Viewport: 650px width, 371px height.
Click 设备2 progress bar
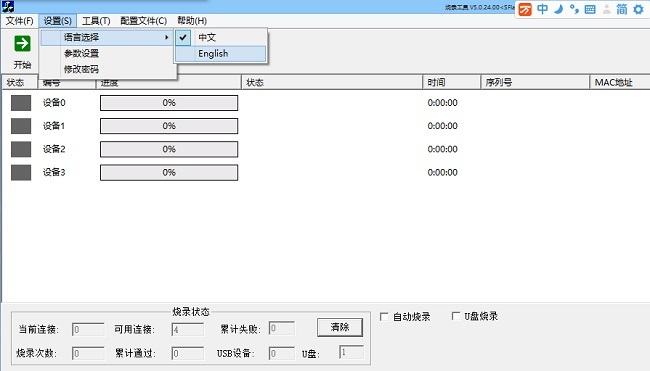coord(169,149)
